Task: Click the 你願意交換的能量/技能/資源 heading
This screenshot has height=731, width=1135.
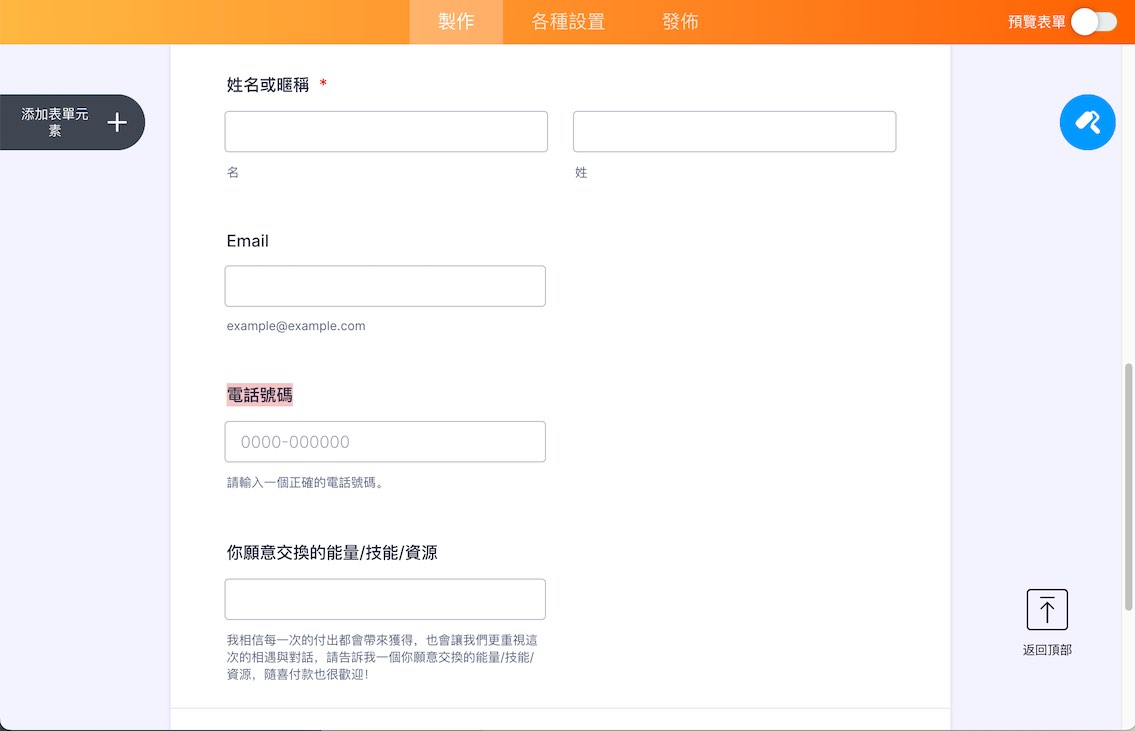Action: pyautogui.click(x=332, y=553)
